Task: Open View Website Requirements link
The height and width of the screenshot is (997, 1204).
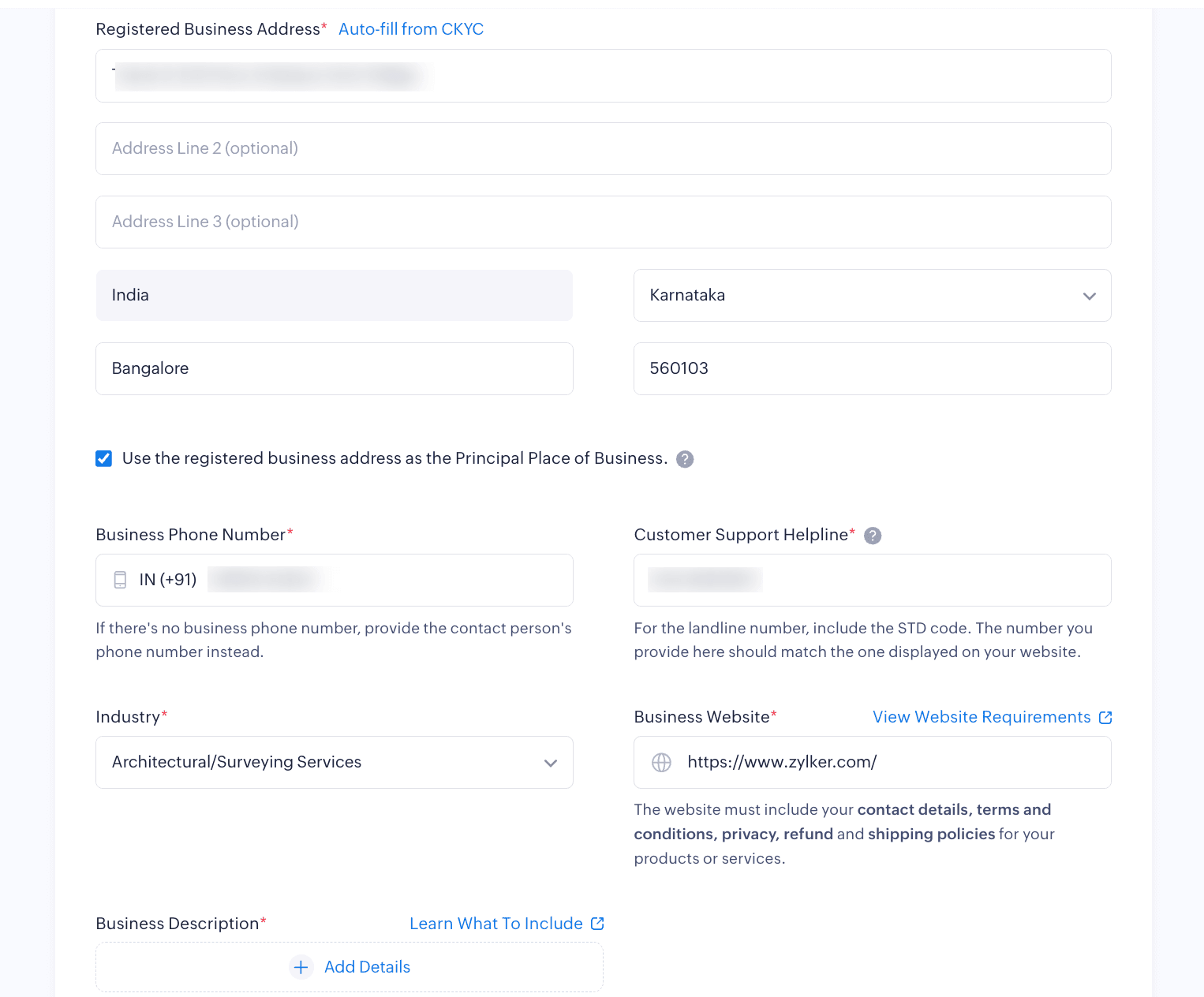Action: click(981, 717)
